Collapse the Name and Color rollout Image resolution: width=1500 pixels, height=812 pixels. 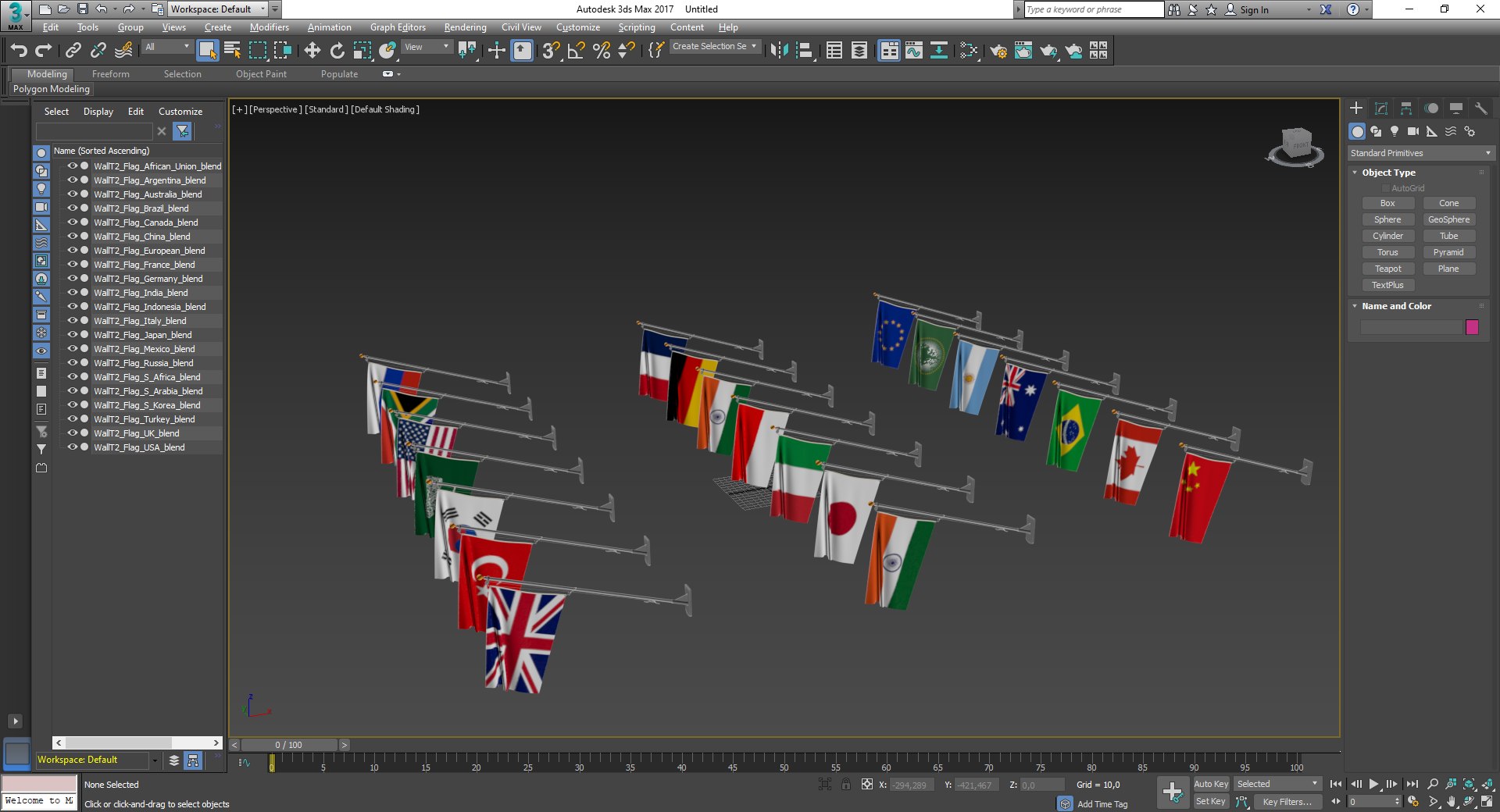click(x=1396, y=306)
